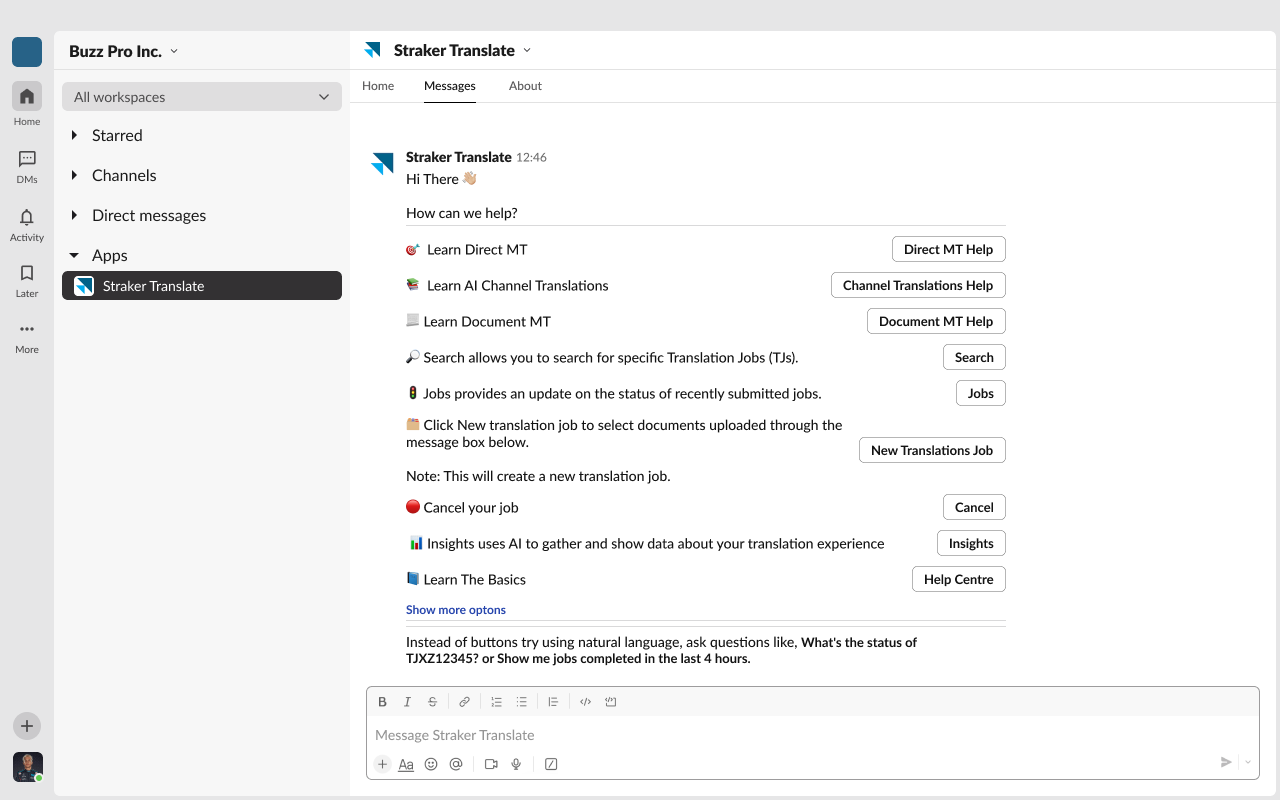Toggle bold text formatting
The width and height of the screenshot is (1280, 800).
(382, 702)
